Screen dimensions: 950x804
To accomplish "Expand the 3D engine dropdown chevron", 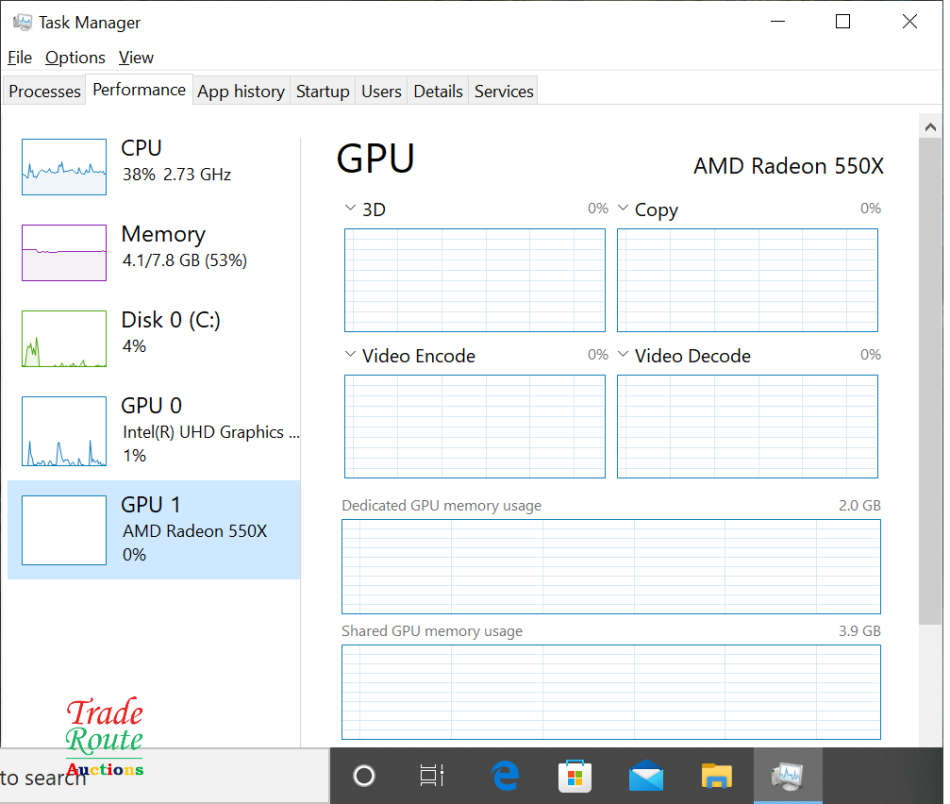I will [x=350, y=209].
